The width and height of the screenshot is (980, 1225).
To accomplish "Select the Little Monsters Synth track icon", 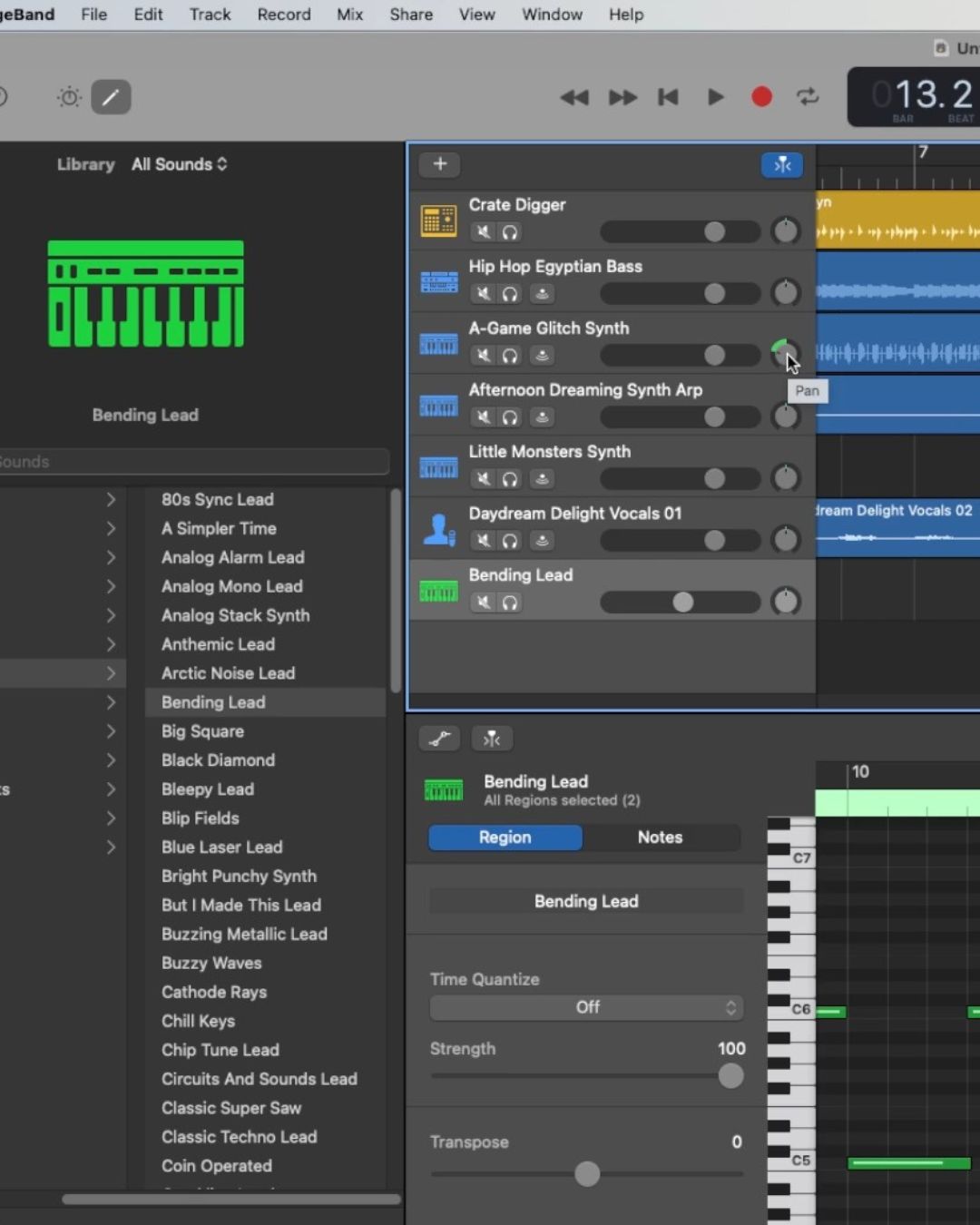I will pos(439,467).
